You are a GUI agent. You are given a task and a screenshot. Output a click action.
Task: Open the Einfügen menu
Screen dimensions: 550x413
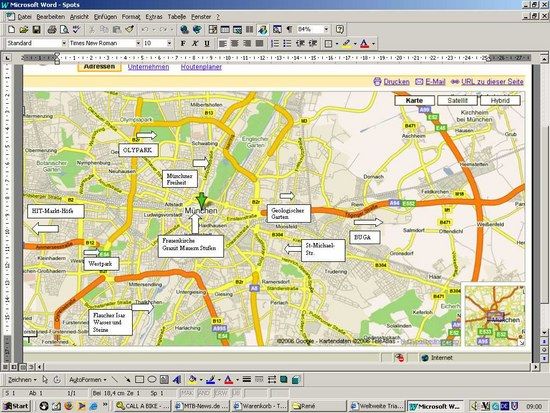click(x=105, y=16)
